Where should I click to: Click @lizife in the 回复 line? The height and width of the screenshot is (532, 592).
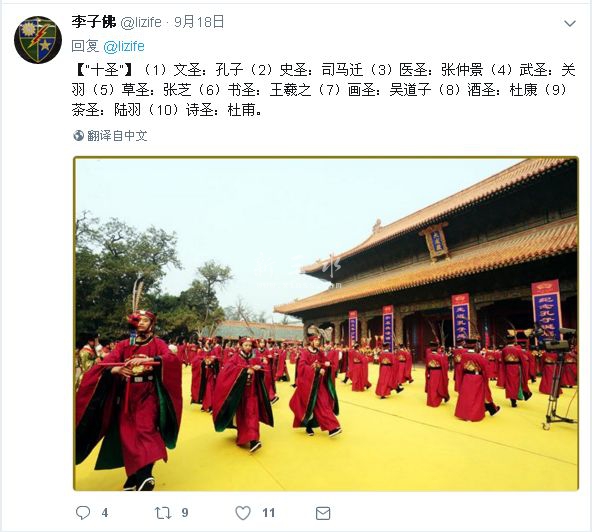coord(124,46)
